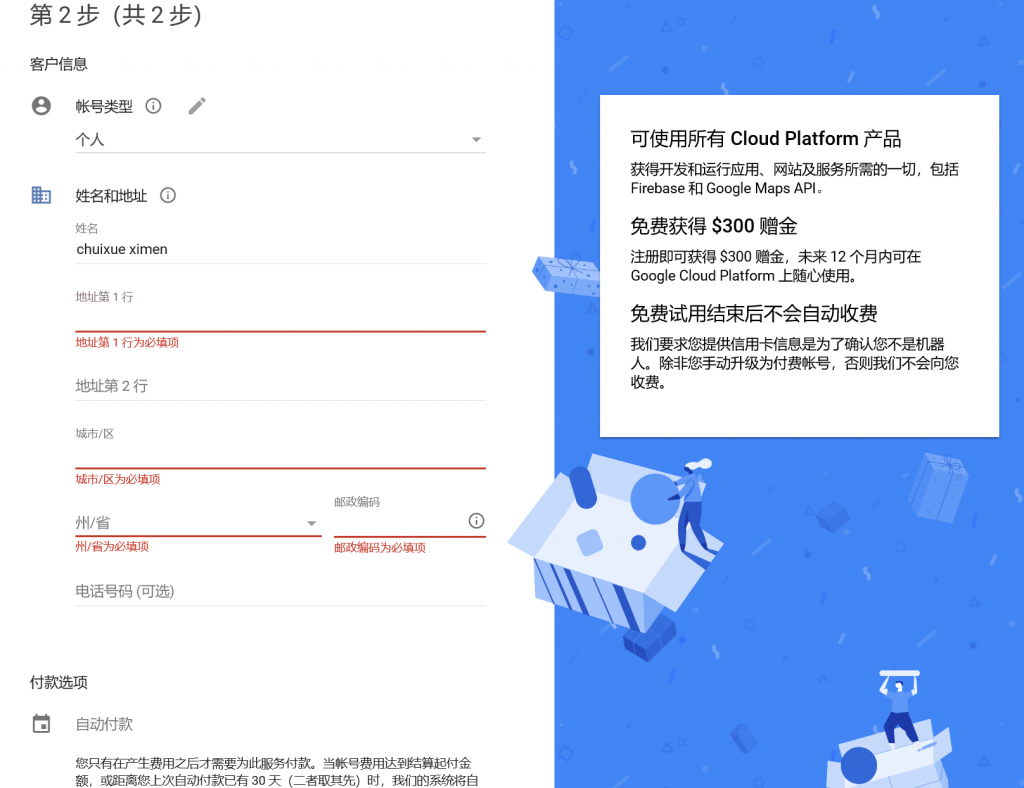Click the calendar icon beside 自动付款
This screenshot has height=788, width=1024.
coord(41,724)
